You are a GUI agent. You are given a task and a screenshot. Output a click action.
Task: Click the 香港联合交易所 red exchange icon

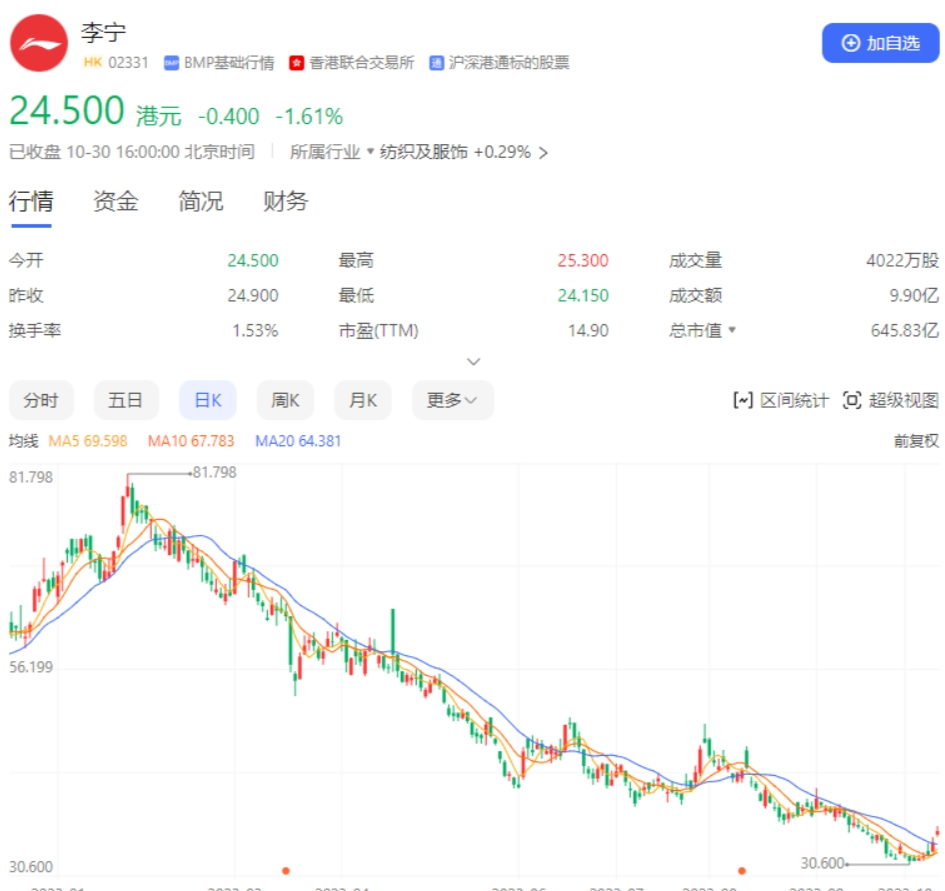(297, 63)
